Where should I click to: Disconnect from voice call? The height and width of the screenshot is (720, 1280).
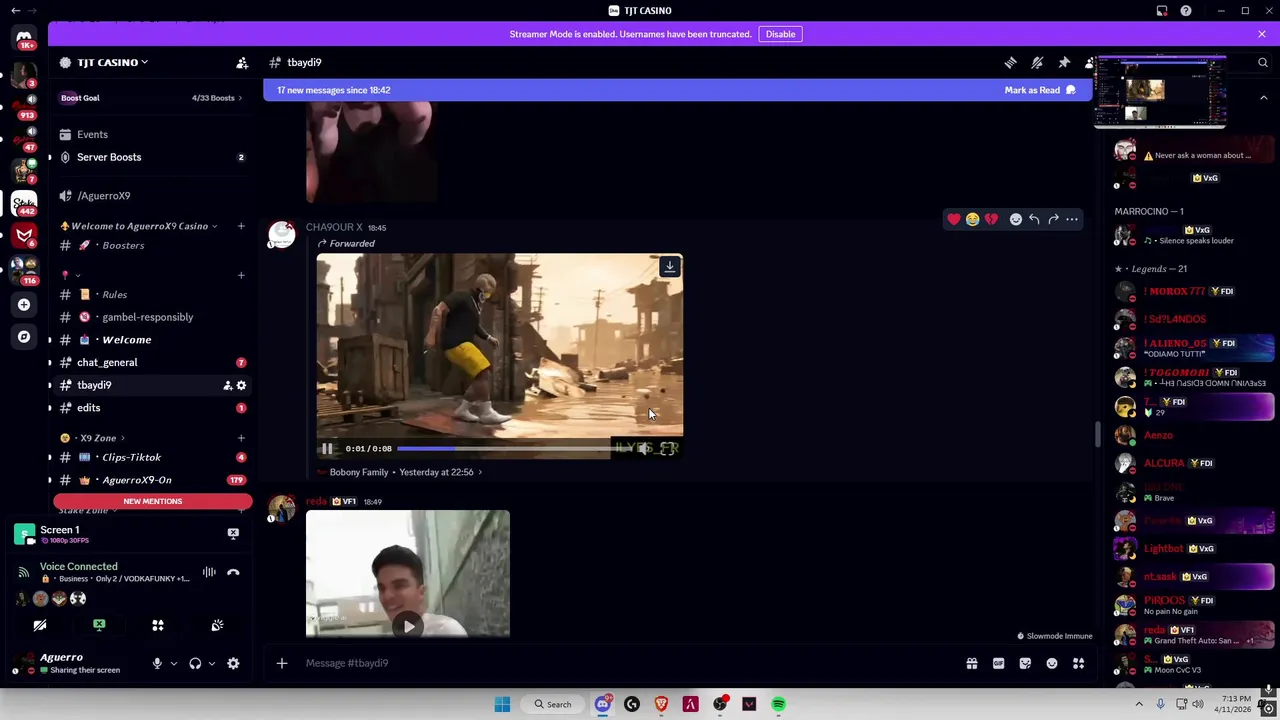click(233, 572)
